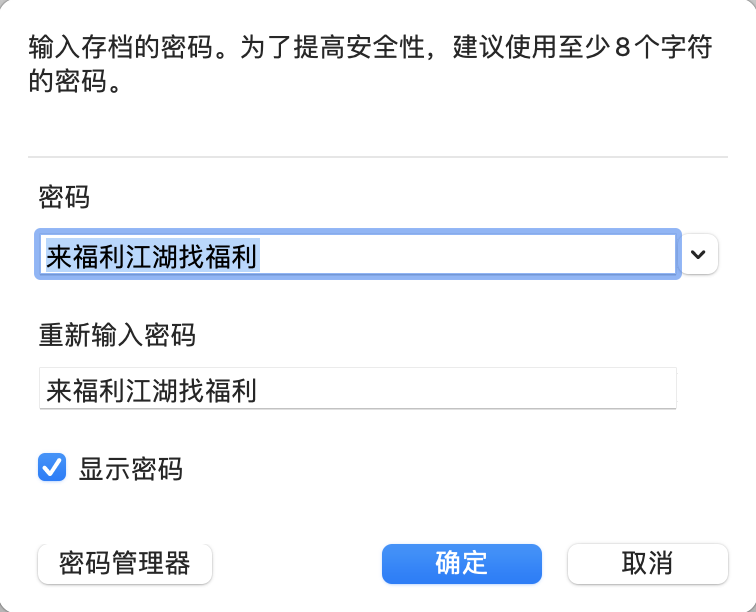756x612 pixels.
Task: Cancel the dialog with 取消
Action: pos(647,564)
